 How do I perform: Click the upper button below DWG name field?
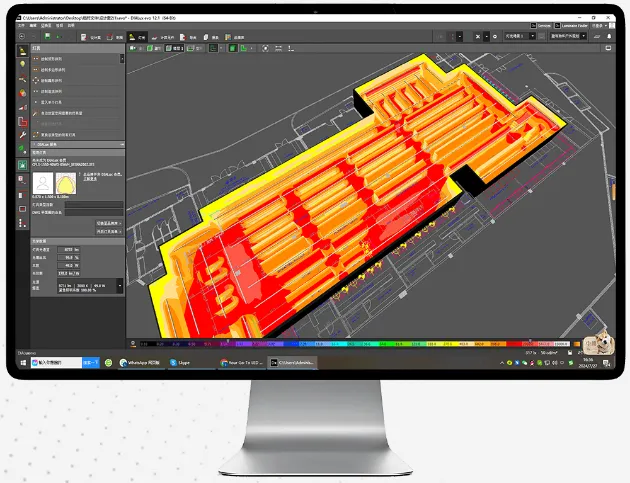tap(109, 223)
